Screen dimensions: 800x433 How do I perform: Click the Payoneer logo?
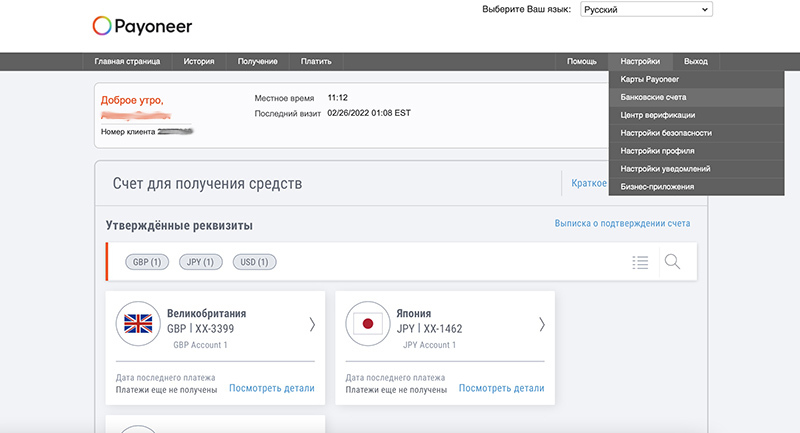click(x=142, y=26)
